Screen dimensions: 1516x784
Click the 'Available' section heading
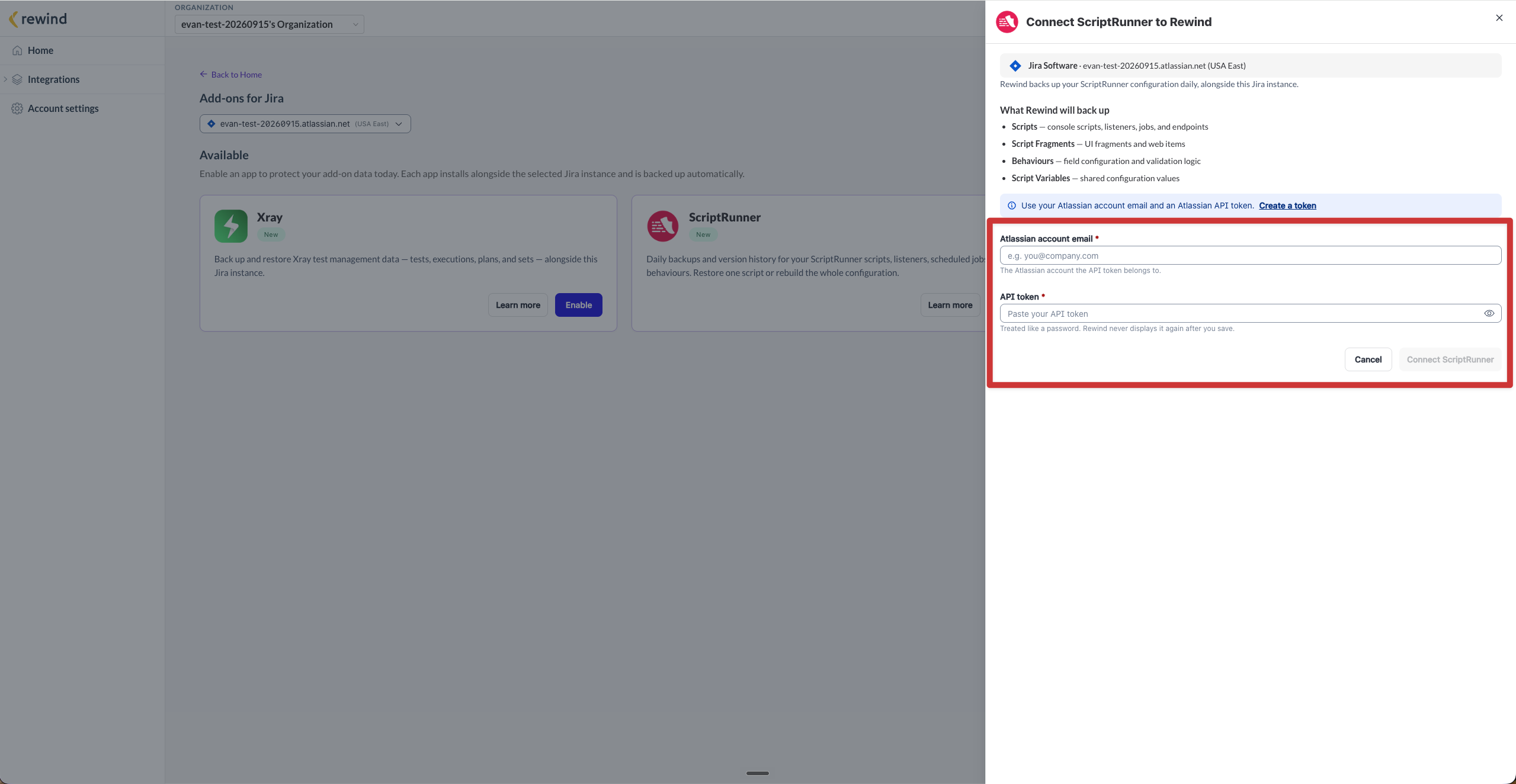tap(224, 155)
